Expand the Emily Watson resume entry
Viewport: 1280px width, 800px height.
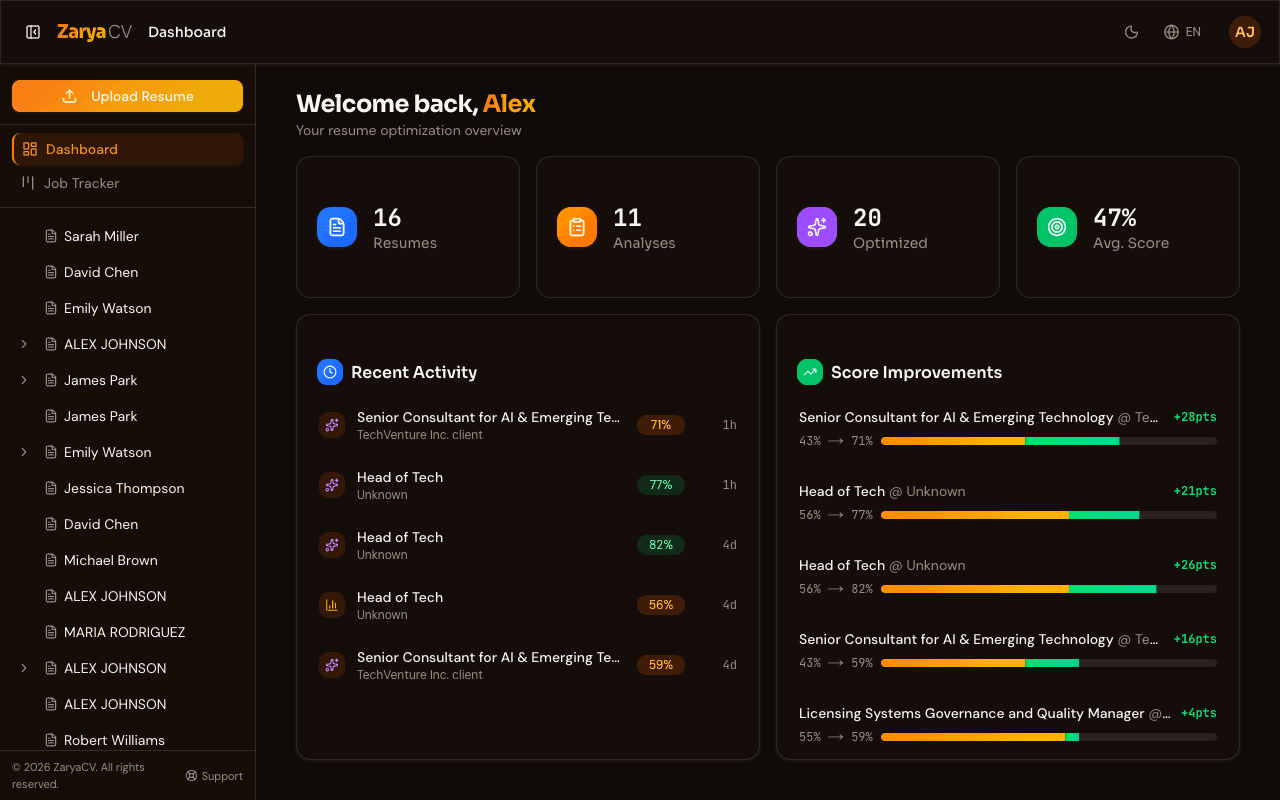[24, 451]
